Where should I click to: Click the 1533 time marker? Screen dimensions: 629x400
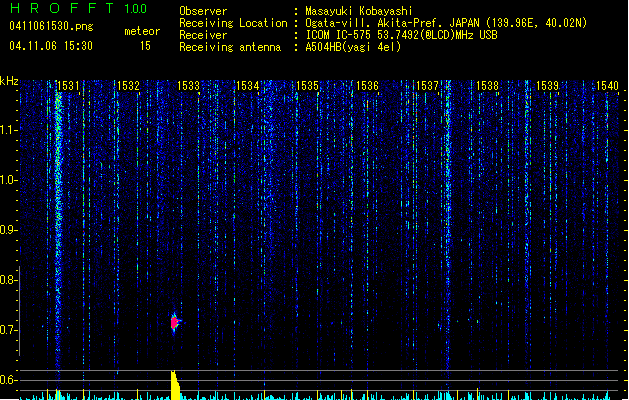[188, 86]
